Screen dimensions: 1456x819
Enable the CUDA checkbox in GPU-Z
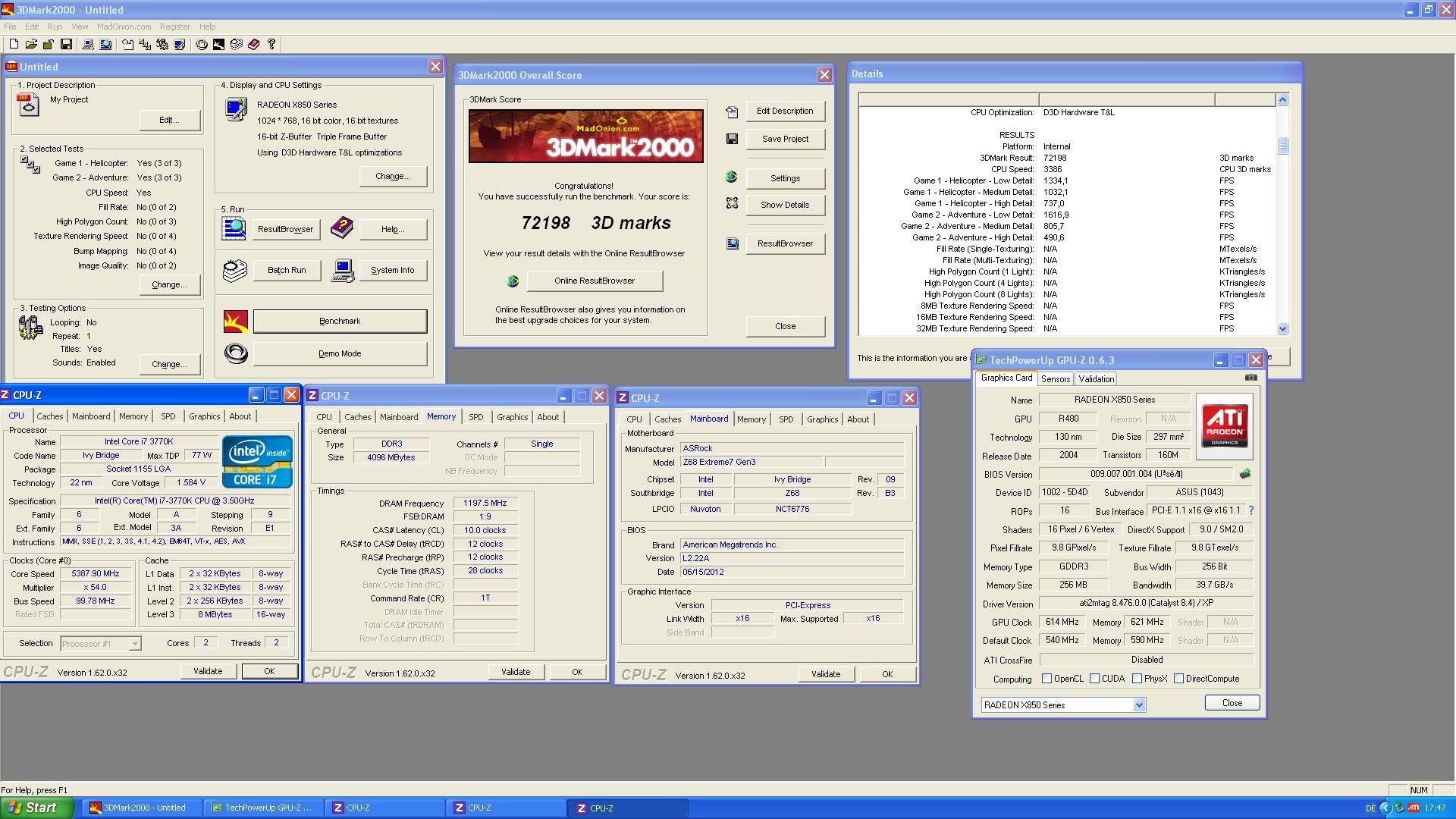[x=1095, y=679]
